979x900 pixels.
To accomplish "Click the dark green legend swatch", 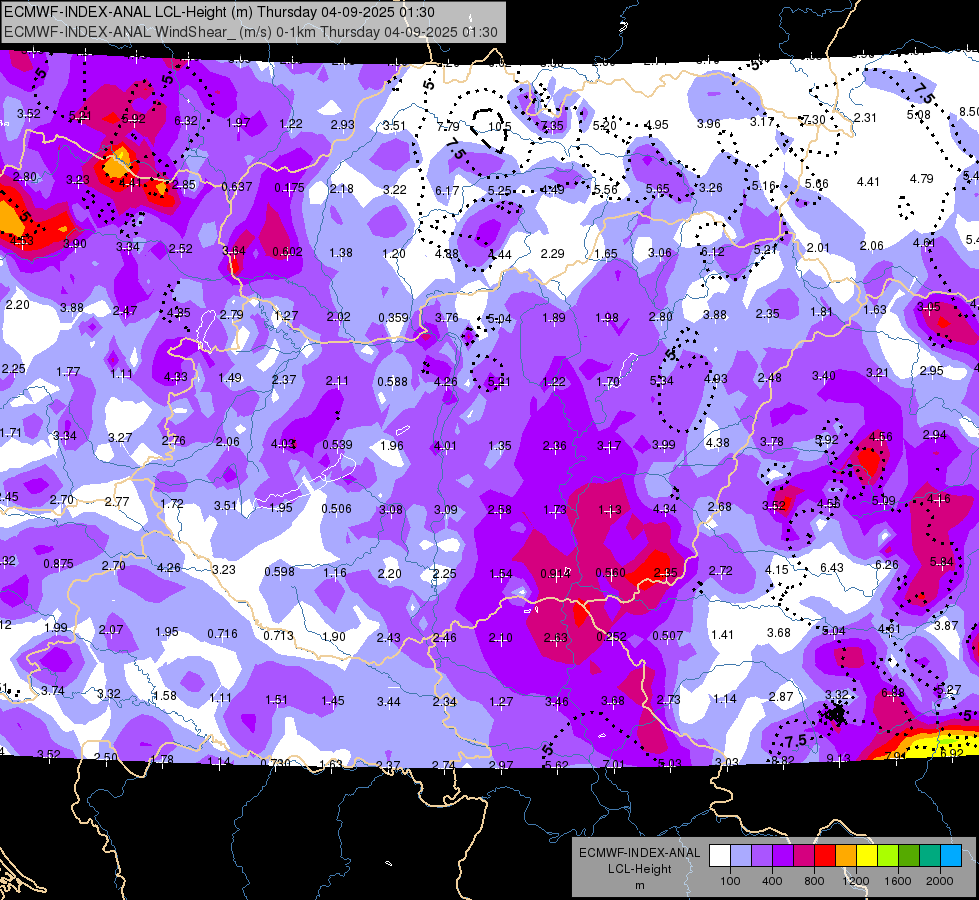I will pyautogui.click(x=909, y=856).
